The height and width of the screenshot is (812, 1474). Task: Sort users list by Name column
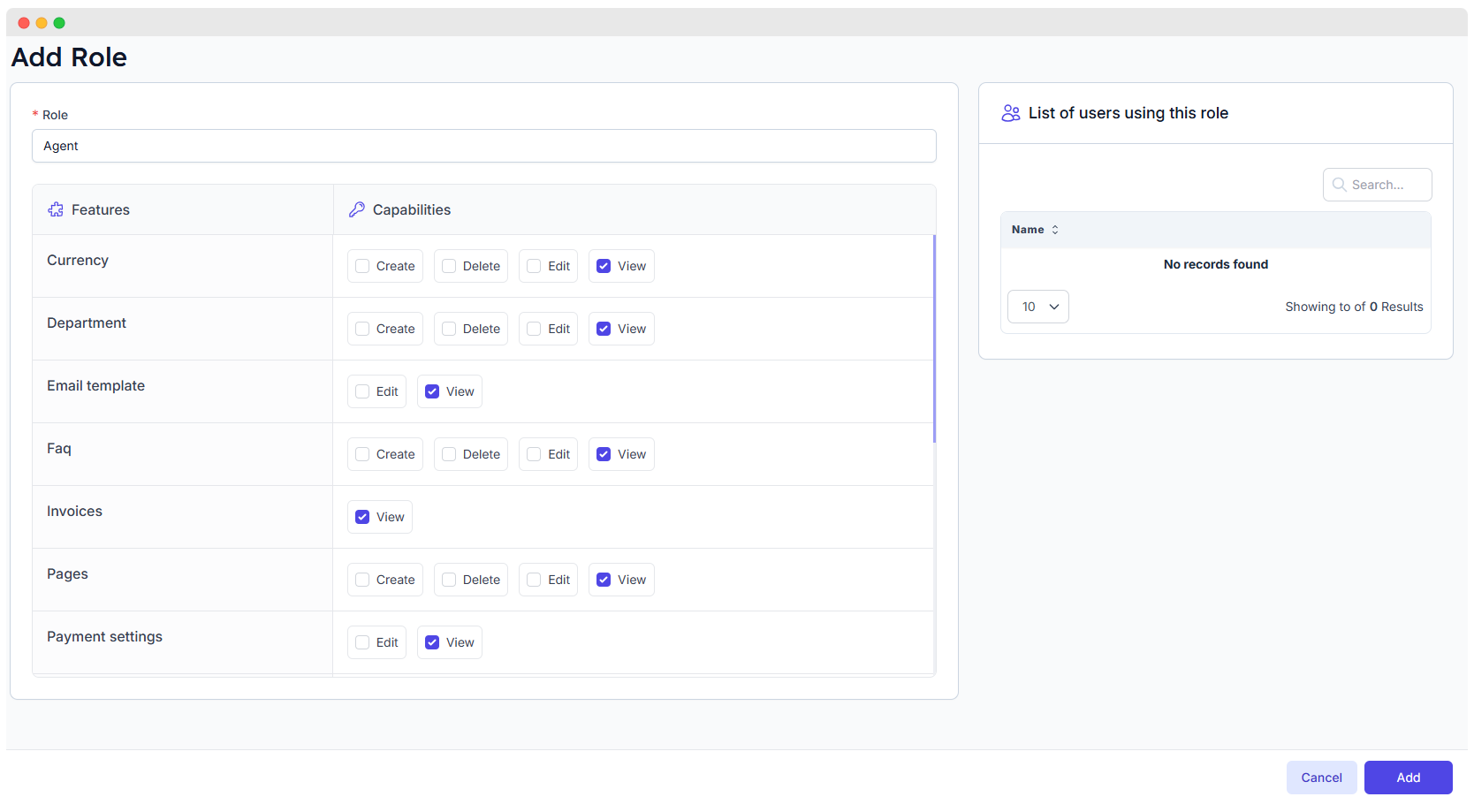1029,230
